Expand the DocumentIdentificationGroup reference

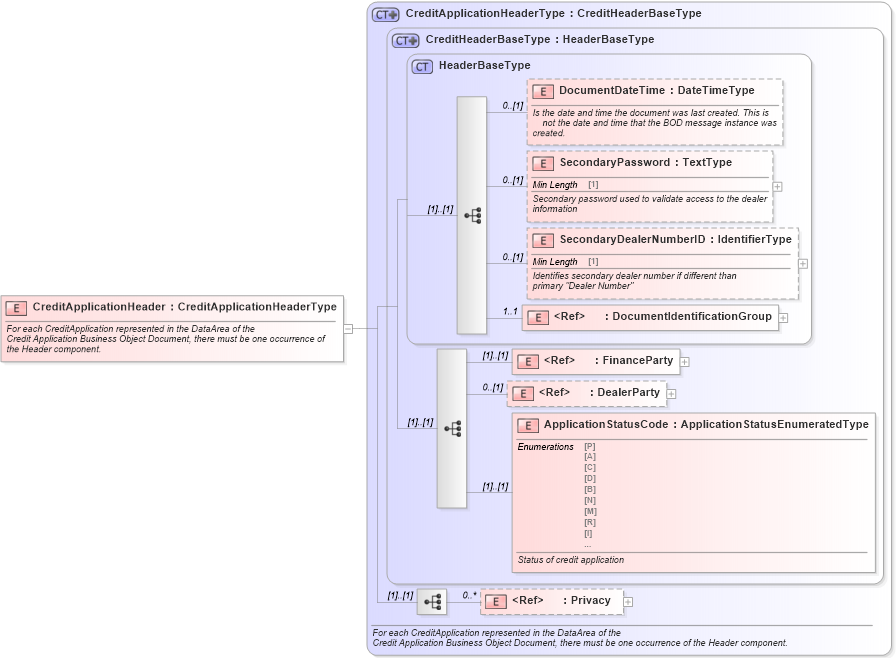(784, 316)
